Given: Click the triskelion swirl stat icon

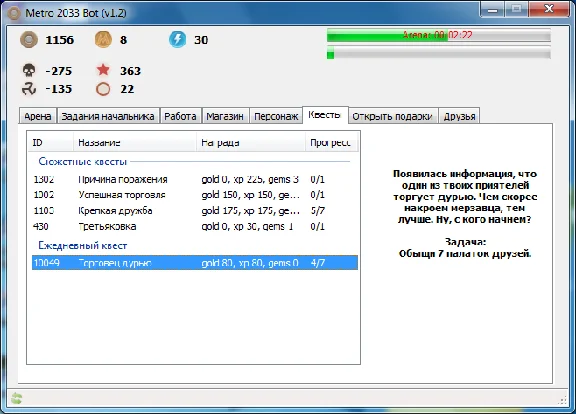Looking at the screenshot, I should [29, 89].
